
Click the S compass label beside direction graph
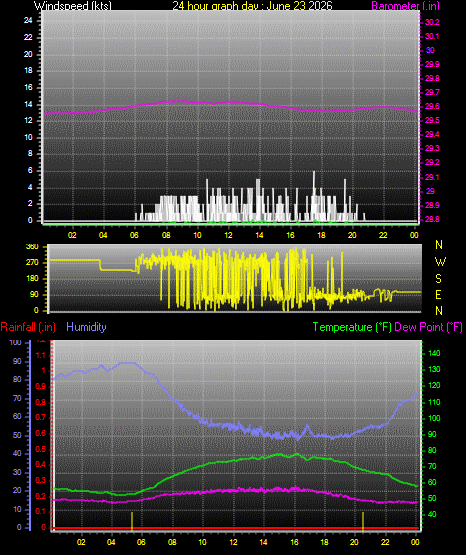point(438,279)
